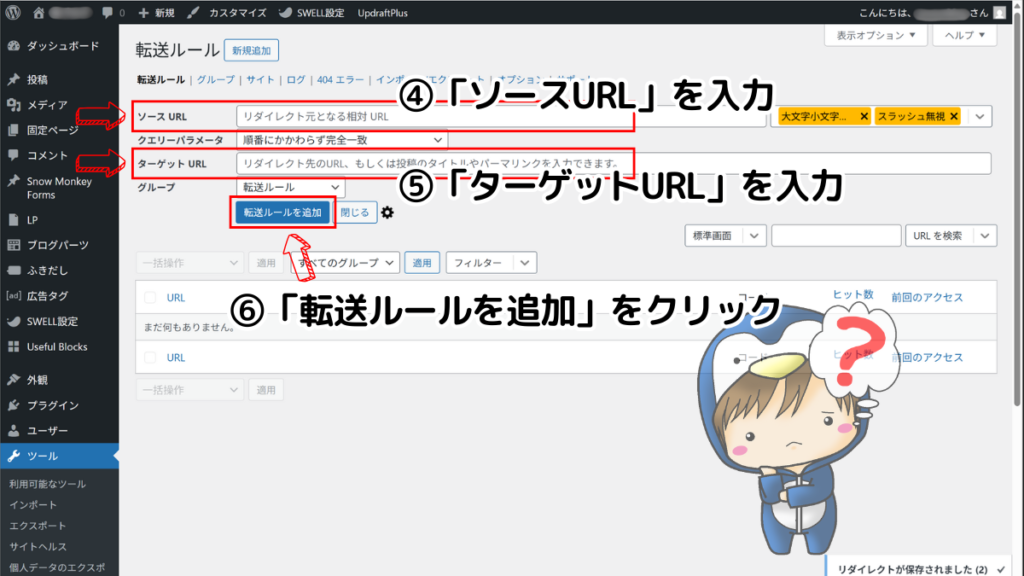1024x576 pixels.
Task: Open 投稿 menu in the sidebar
Action: 59,79
